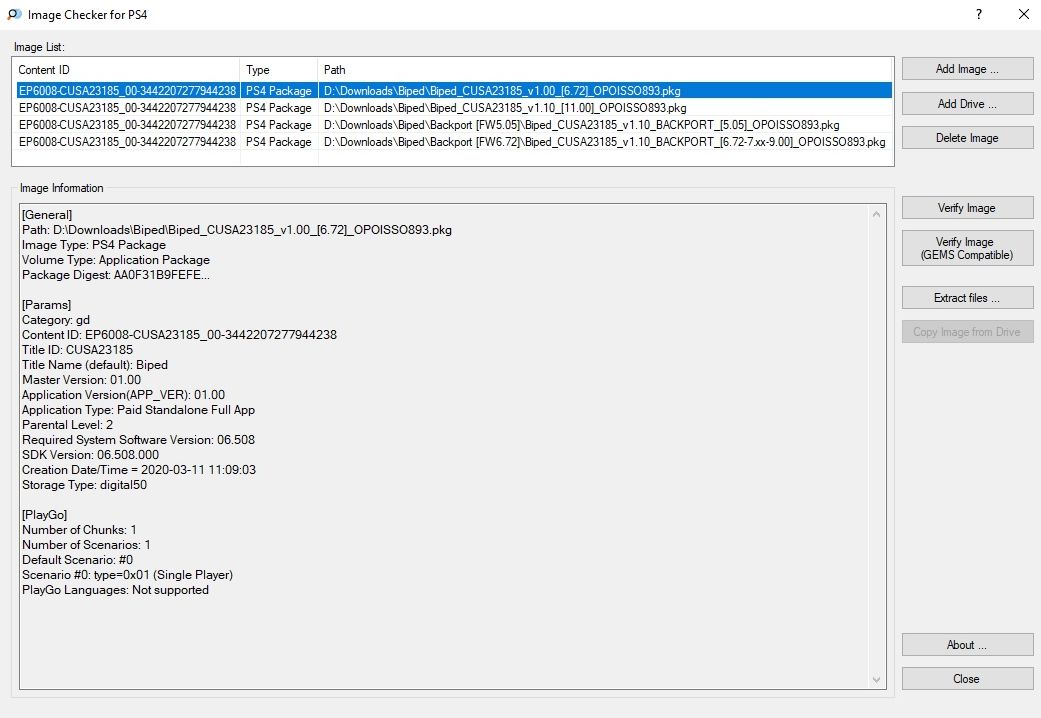The height and width of the screenshot is (718, 1041).
Task: Click the Required System Software Version line
Action: click(x=138, y=440)
